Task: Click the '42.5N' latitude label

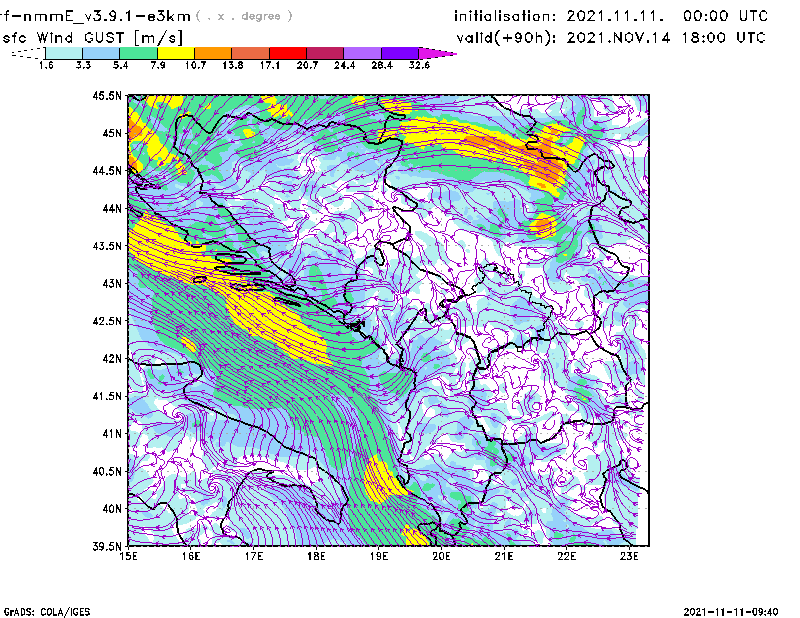Action: [107, 321]
